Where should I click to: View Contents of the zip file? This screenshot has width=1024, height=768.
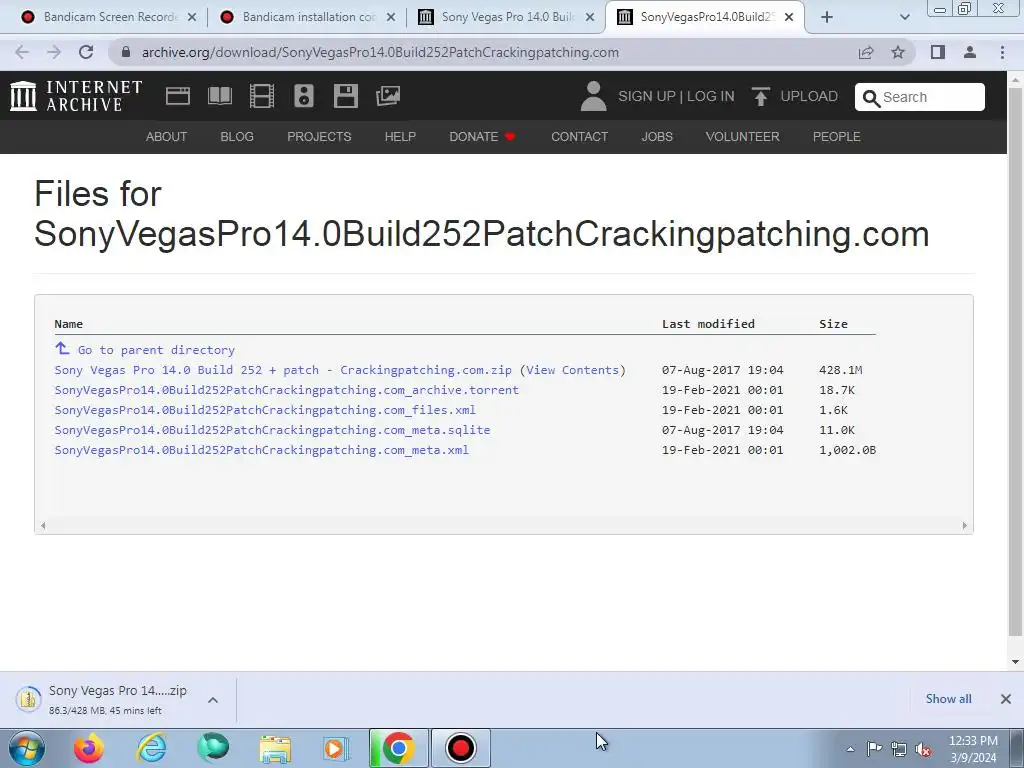572,370
